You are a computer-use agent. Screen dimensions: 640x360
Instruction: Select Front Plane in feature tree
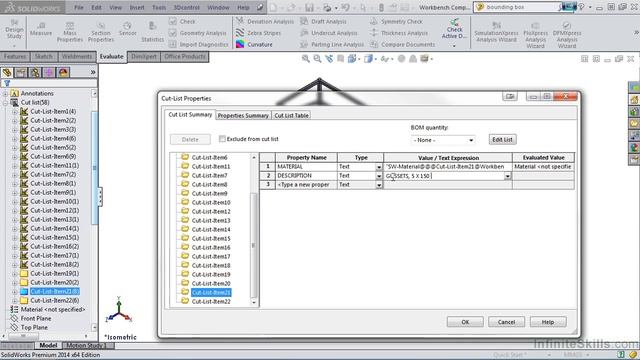point(36,318)
